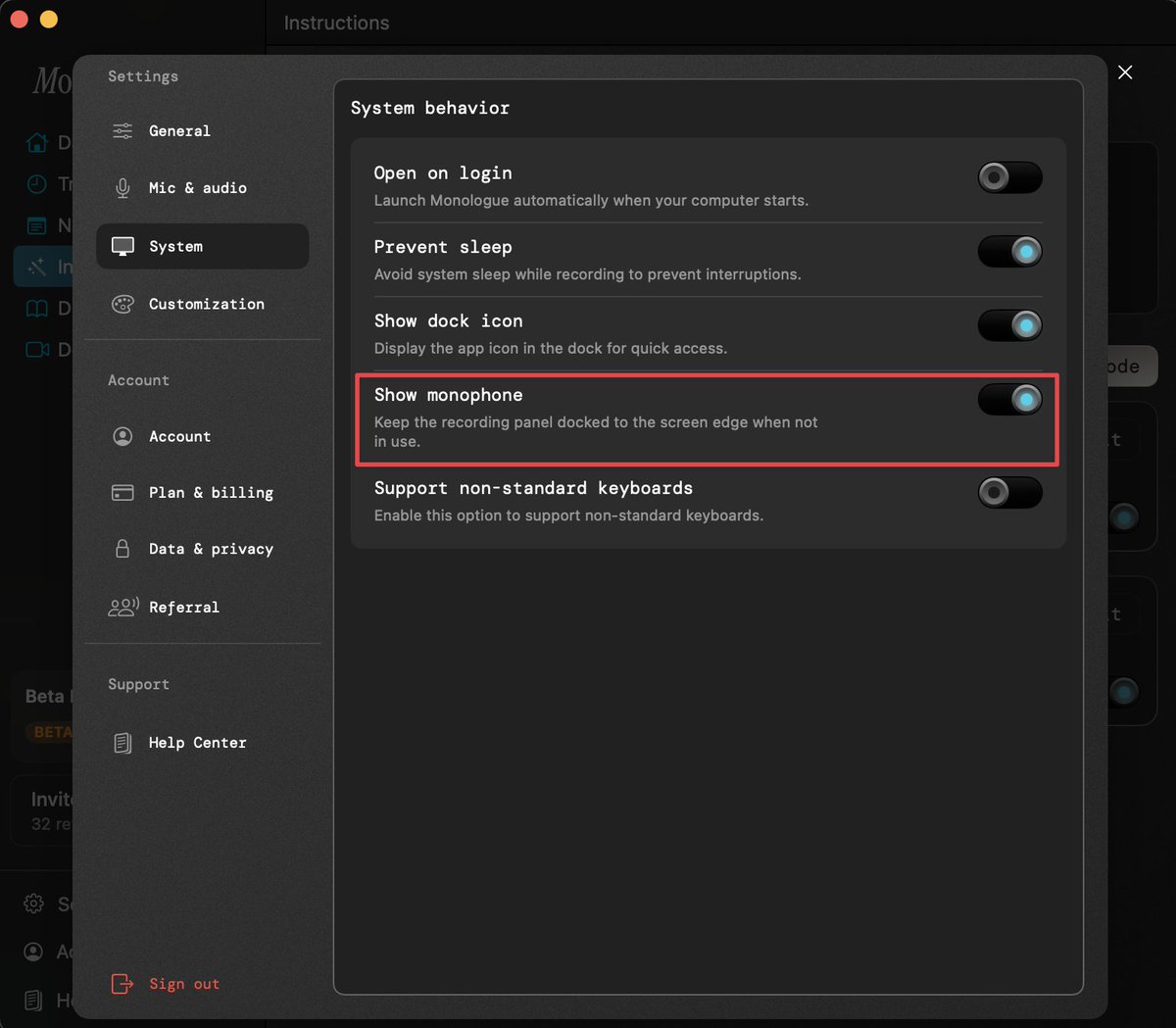Click the magic wand Instructions icon in sidebar
1176x1028 pixels.
(x=37, y=267)
